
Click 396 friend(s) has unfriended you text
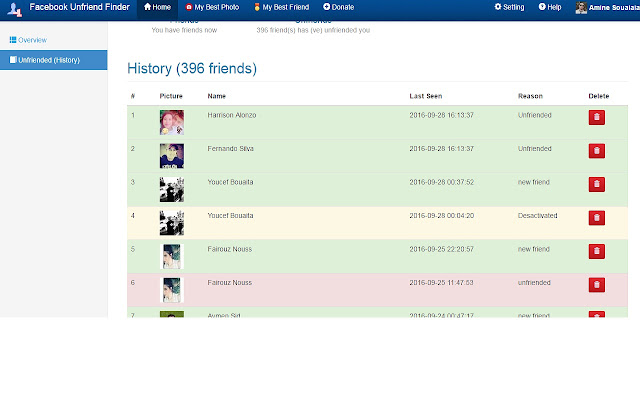[313, 30]
